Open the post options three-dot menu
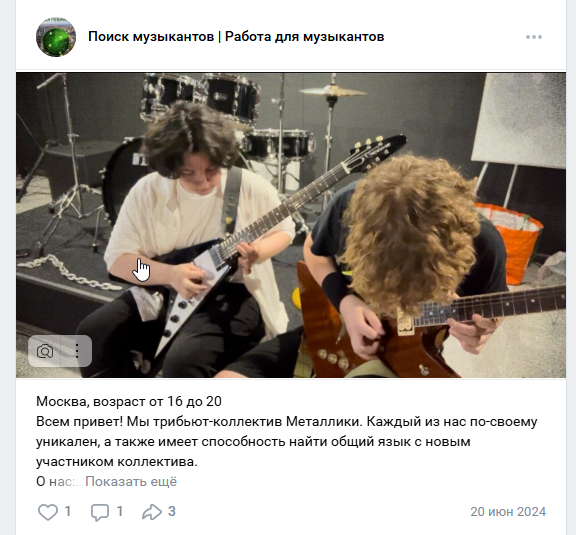This screenshot has height=535, width=576. point(533,37)
